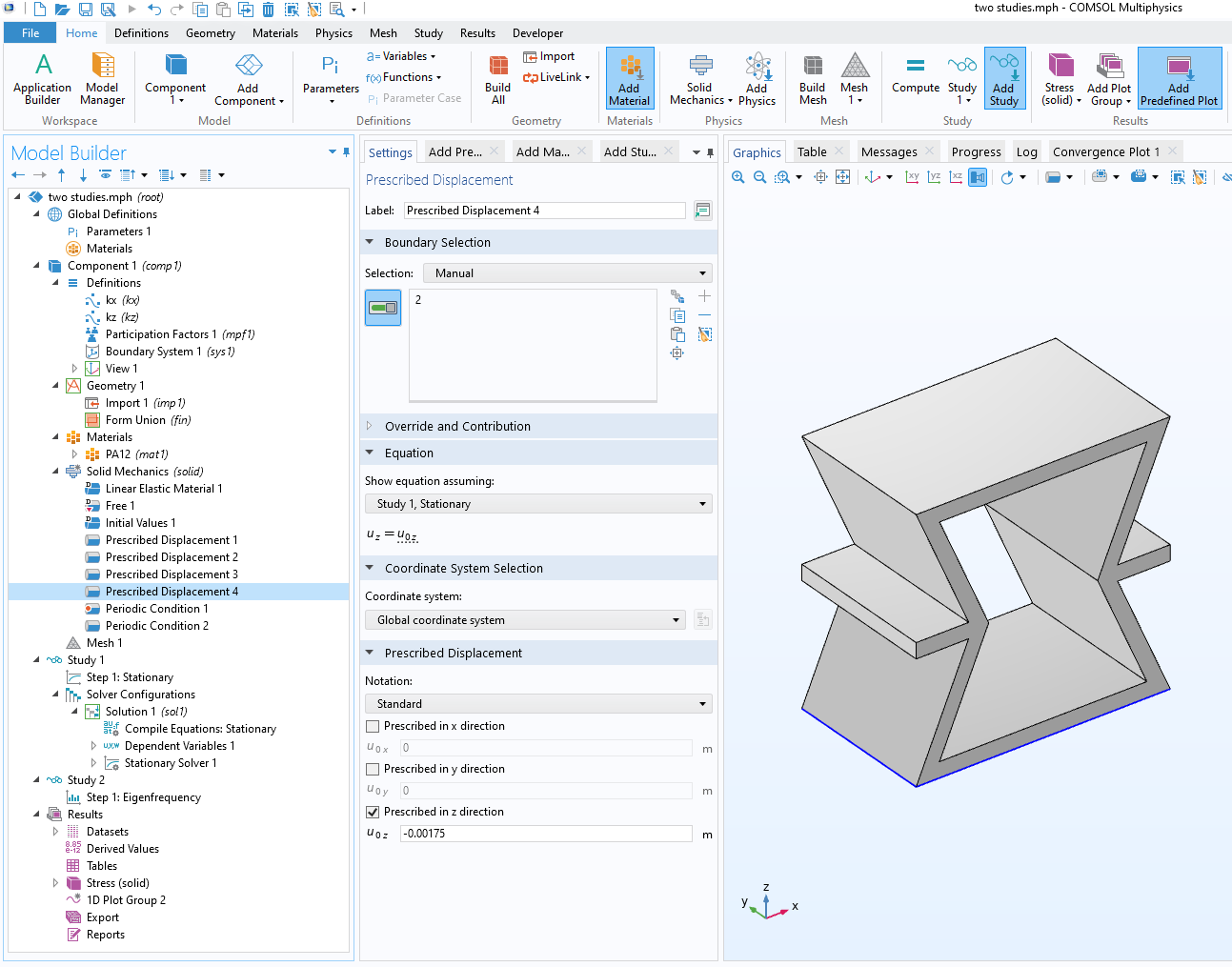
Task: Click zoom in icon in Graphics toolbar
Action: (x=737, y=177)
